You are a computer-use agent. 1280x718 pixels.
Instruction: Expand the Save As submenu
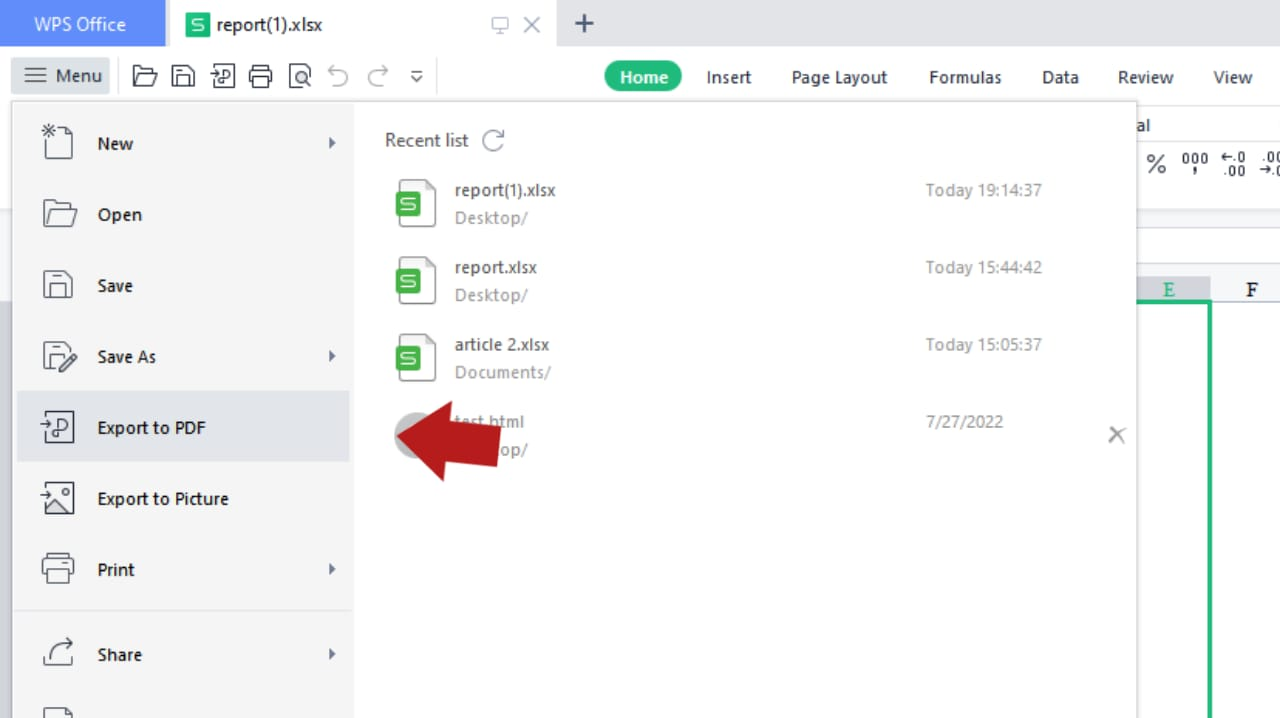pyautogui.click(x=332, y=356)
